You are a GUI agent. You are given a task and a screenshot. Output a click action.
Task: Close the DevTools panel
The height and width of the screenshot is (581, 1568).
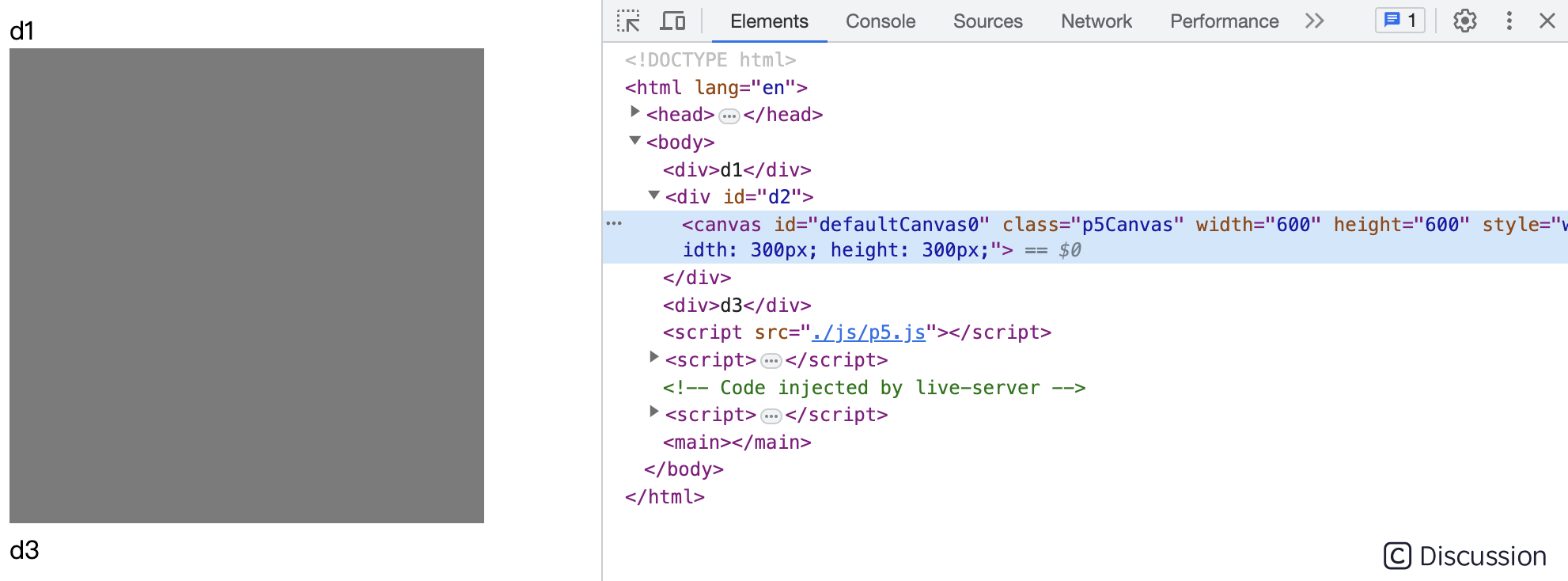pos(1547,21)
